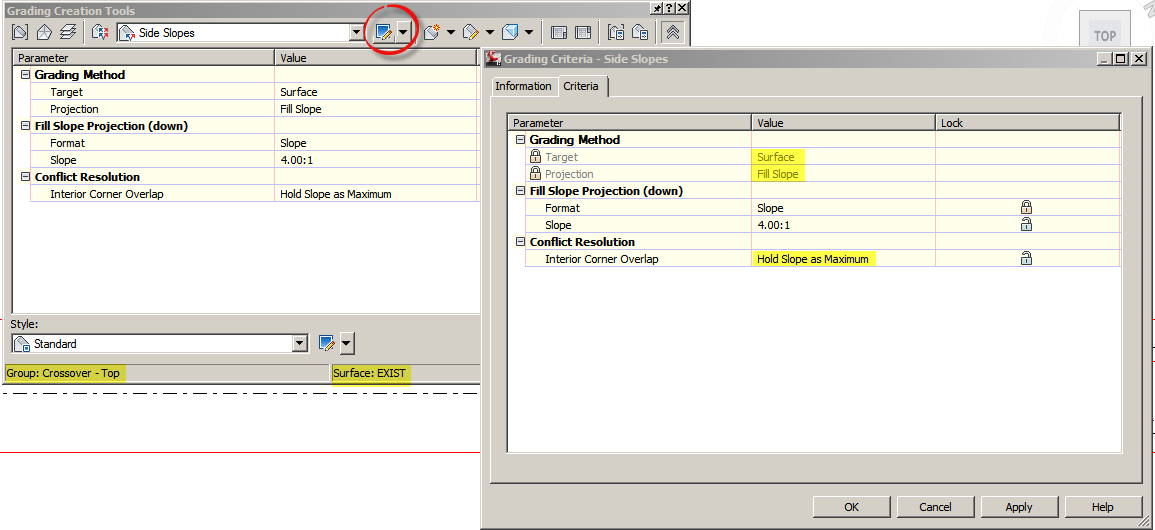Click the edit style icon beside Standard
Screen dimensions: 1155x530
[327, 343]
